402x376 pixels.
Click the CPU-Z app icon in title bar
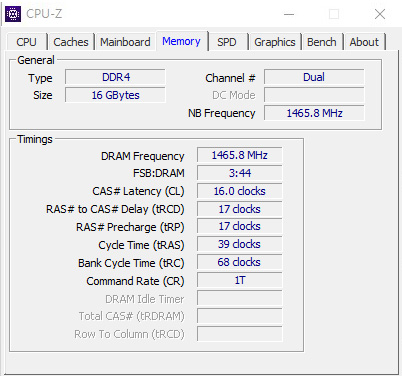(13, 14)
